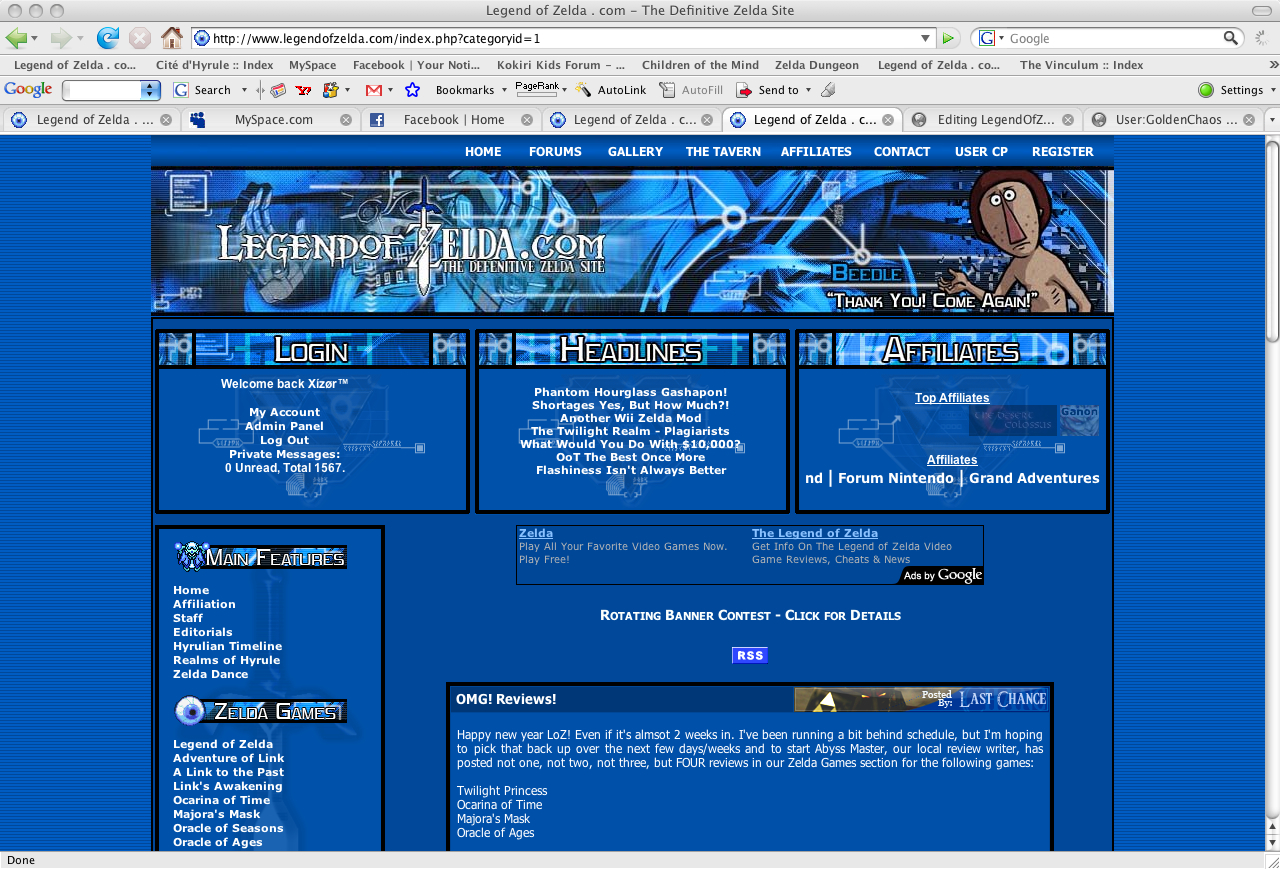The width and height of the screenshot is (1280, 869).
Task: Open the Gmail icon in Google toolbar
Action: (x=374, y=90)
